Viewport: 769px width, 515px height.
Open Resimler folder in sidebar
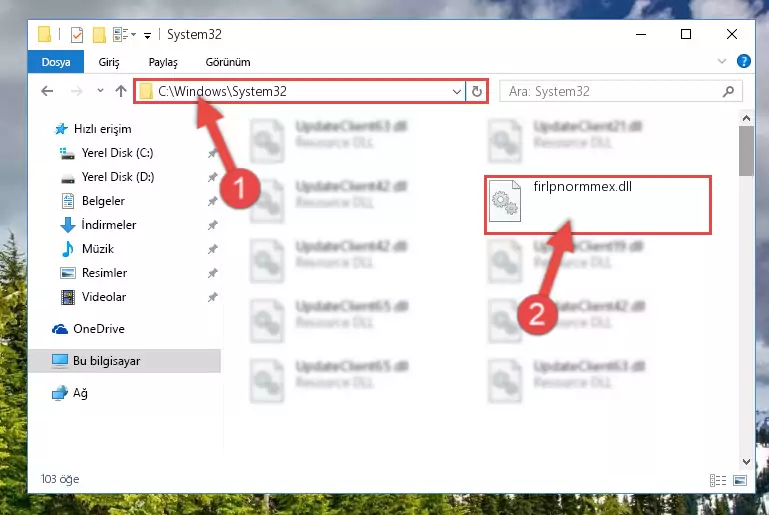pos(103,273)
